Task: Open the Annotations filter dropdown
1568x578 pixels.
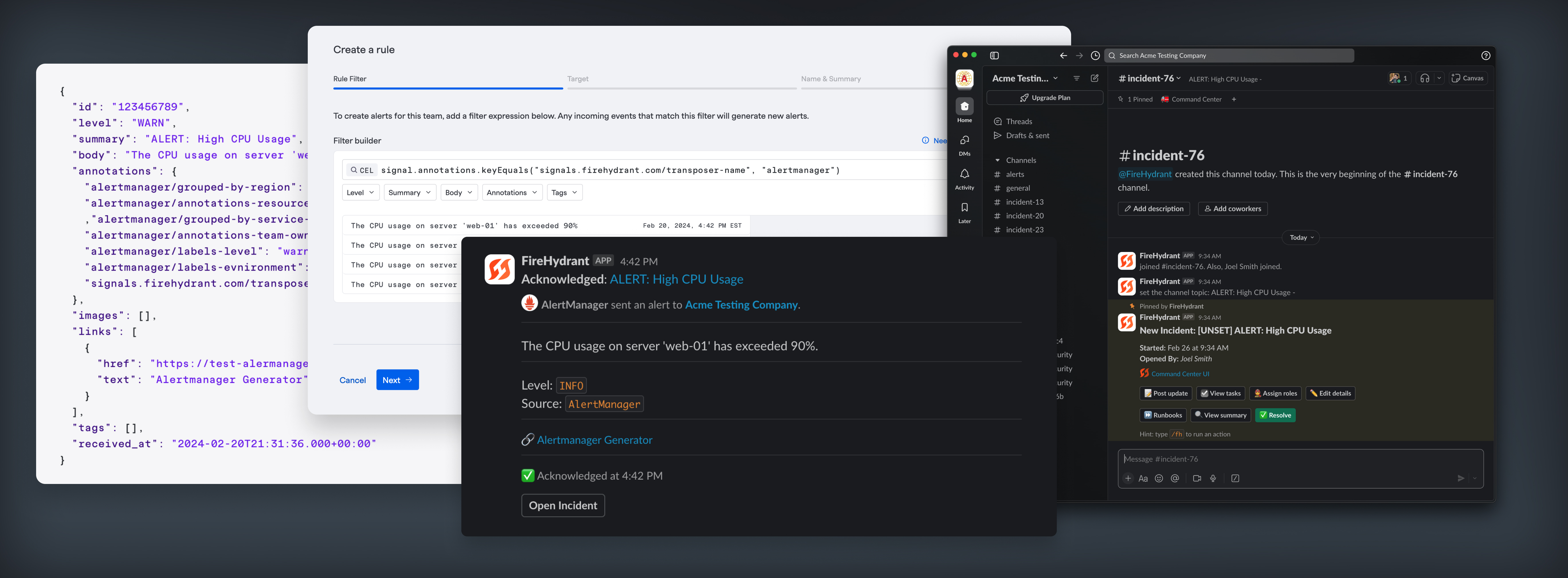Action: pyautogui.click(x=511, y=192)
